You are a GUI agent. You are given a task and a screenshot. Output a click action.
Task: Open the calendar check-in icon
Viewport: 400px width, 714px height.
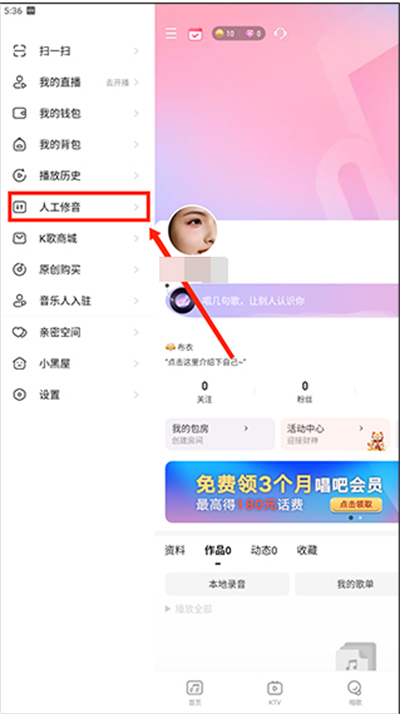[195, 34]
